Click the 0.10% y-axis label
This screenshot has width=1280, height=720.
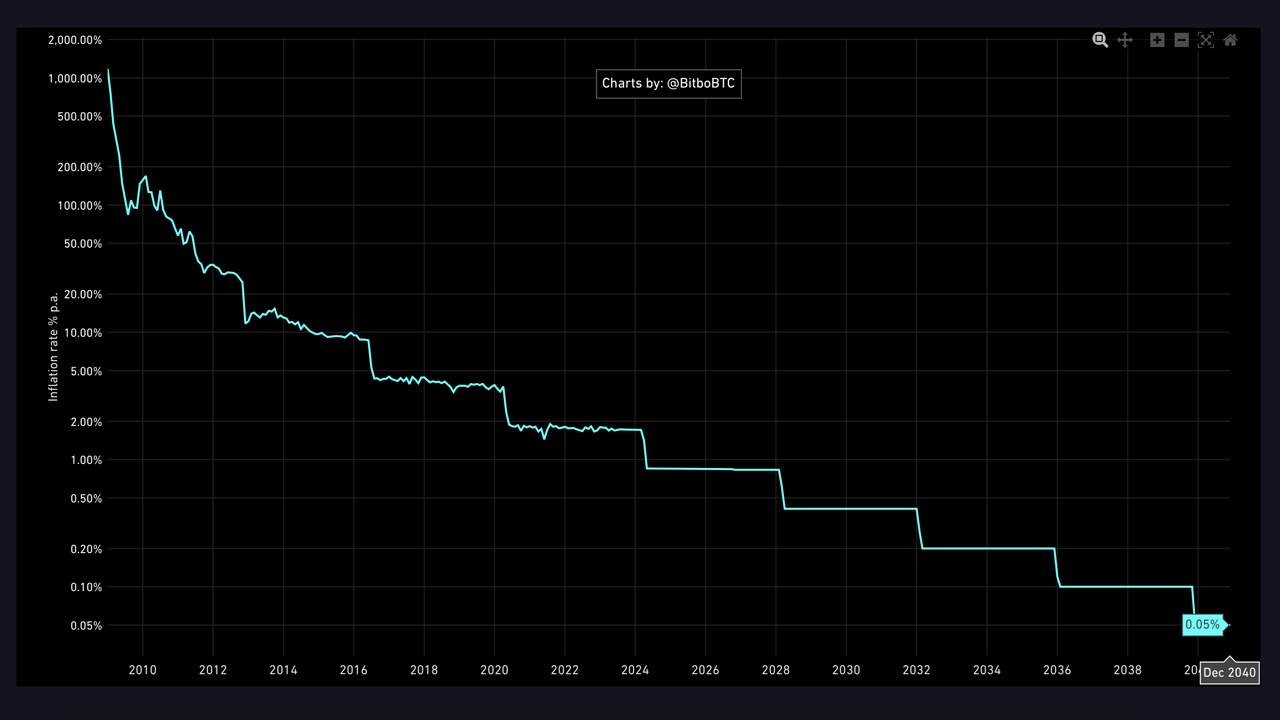(x=85, y=587)
